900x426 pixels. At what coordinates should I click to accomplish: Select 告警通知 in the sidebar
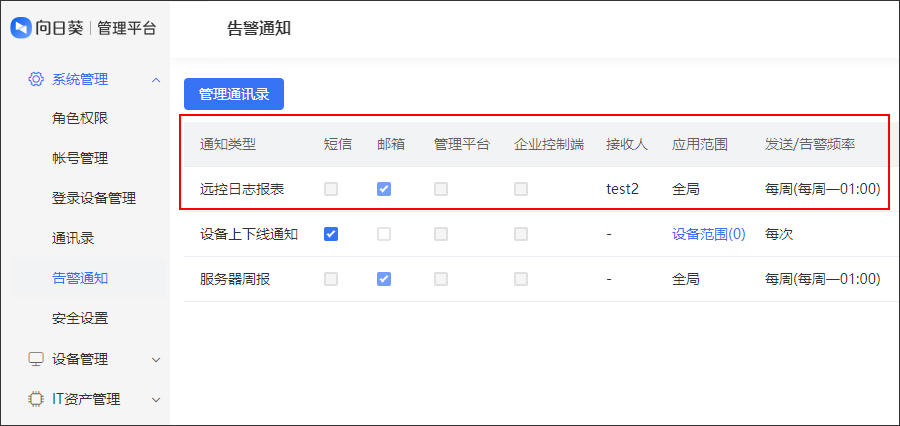(x=80, y=278)
